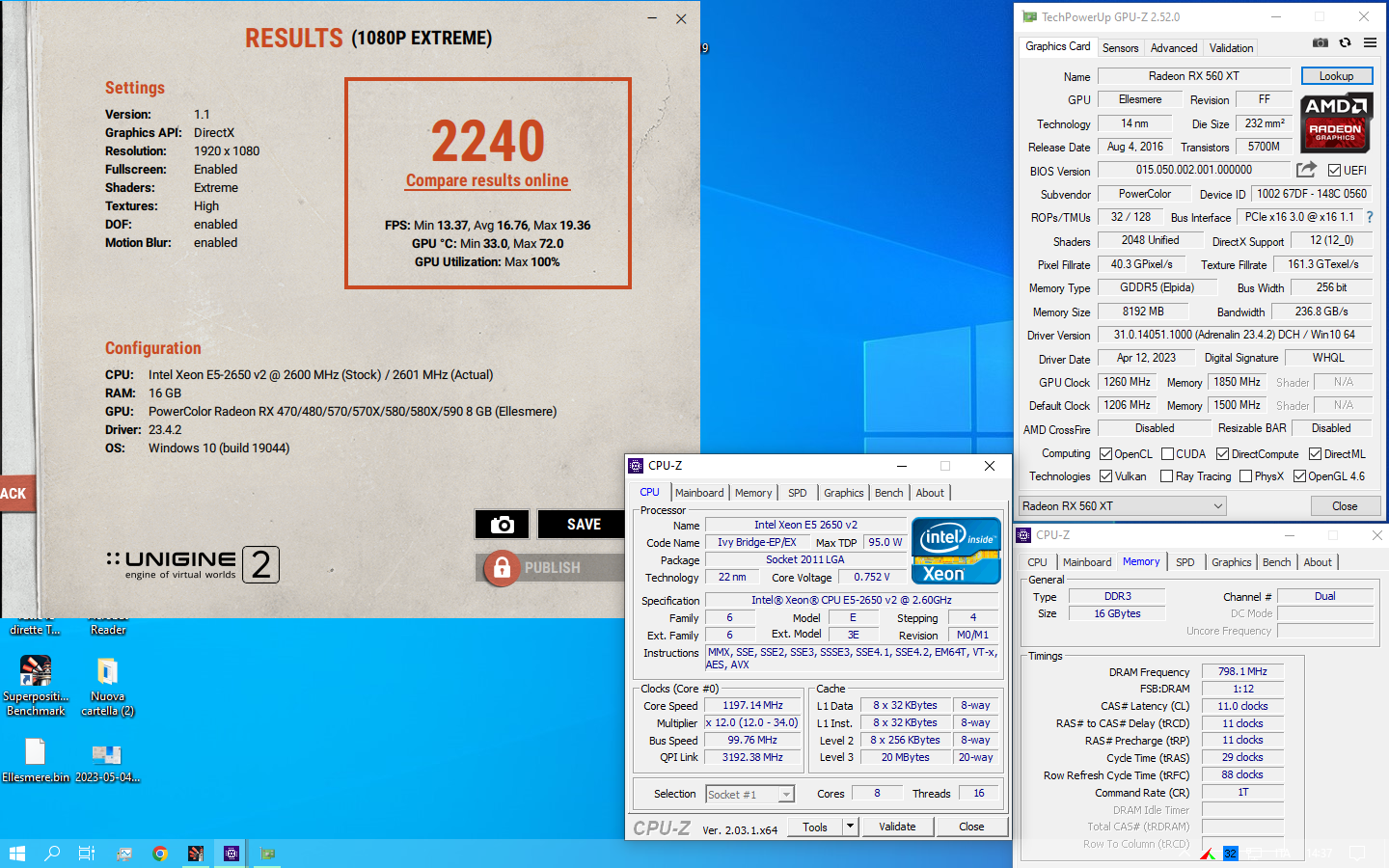Screen dimensions: 1389x868
Task: Switch to the Sensors tab in GPU-Z
Action: coord(1120,48)
